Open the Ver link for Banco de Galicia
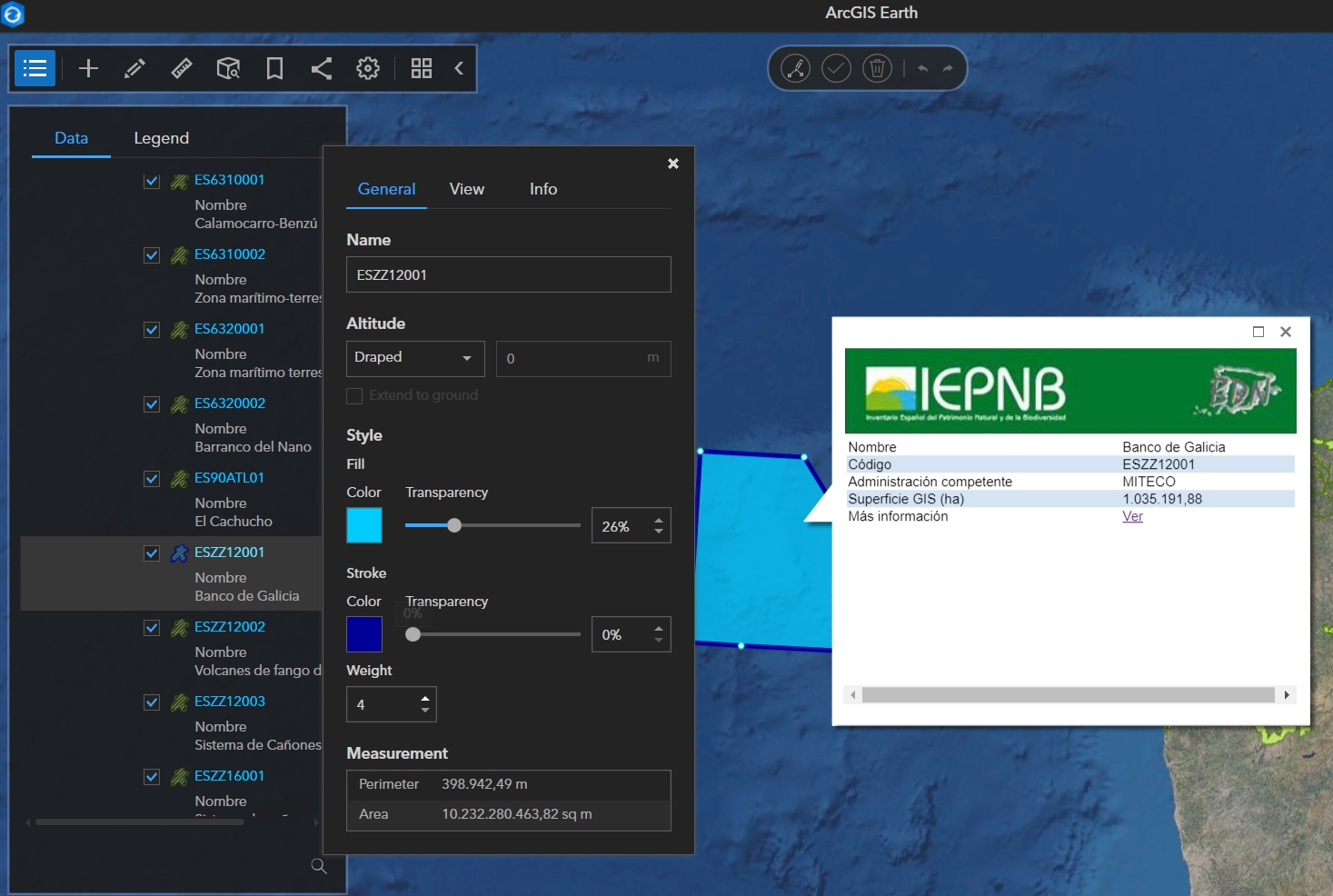 click(1132, 516)
